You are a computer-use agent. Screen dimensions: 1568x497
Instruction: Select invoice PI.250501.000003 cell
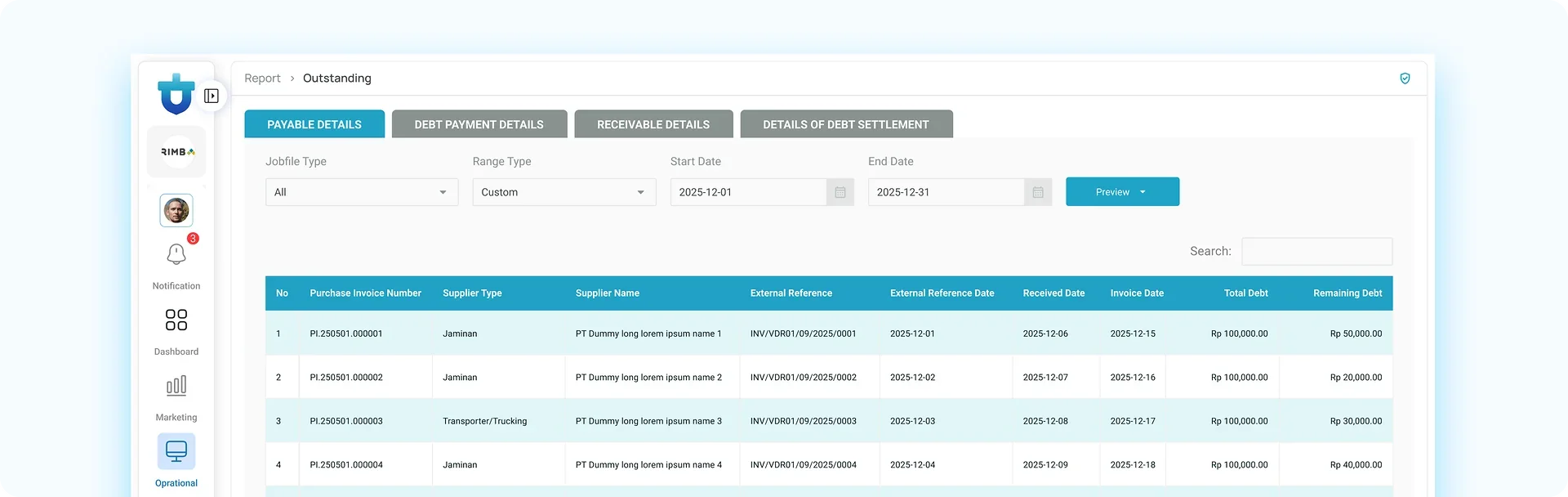(346, 421)
